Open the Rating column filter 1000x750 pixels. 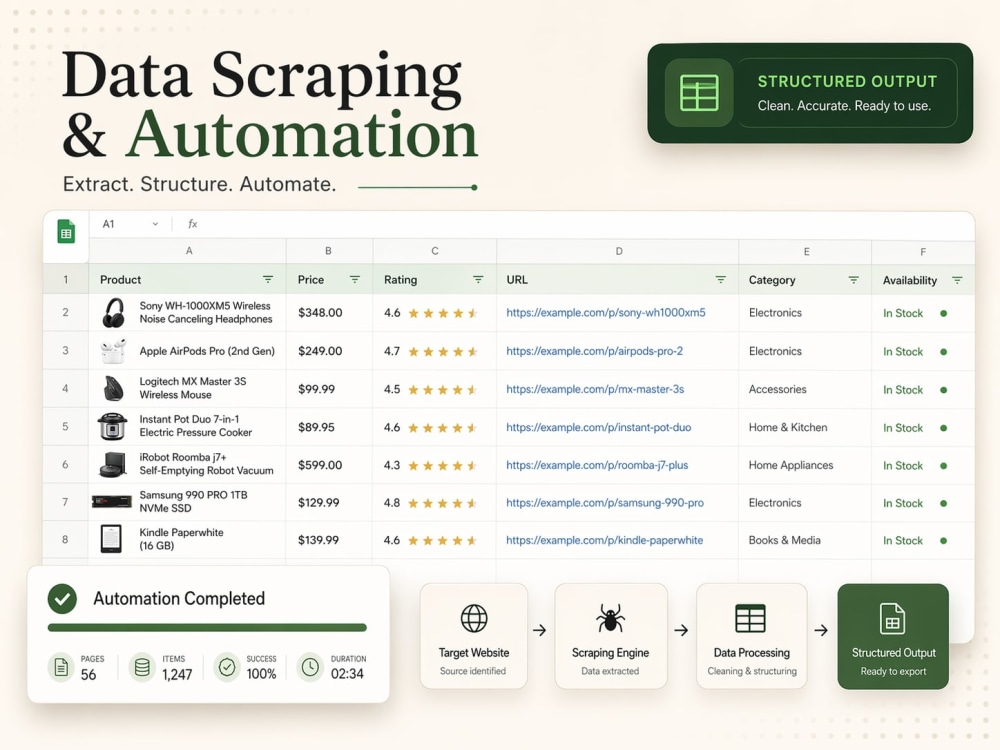[x=478, y=279]
